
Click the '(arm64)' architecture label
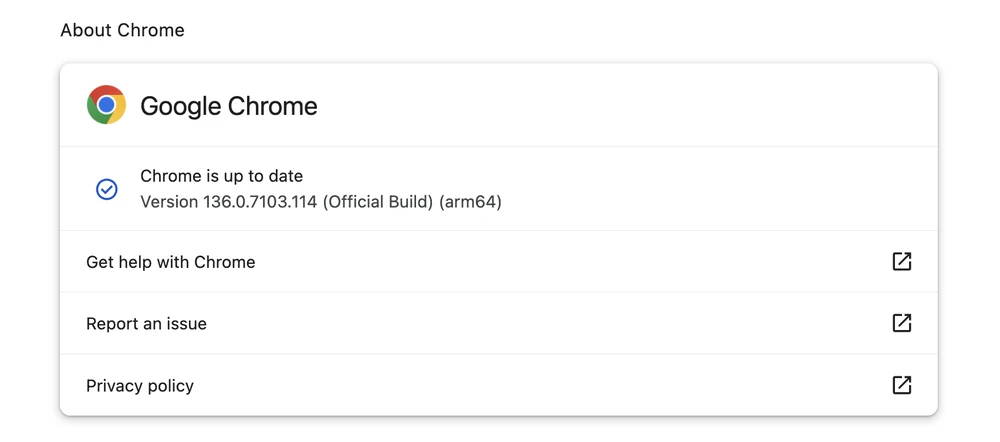tap(470, 202)
